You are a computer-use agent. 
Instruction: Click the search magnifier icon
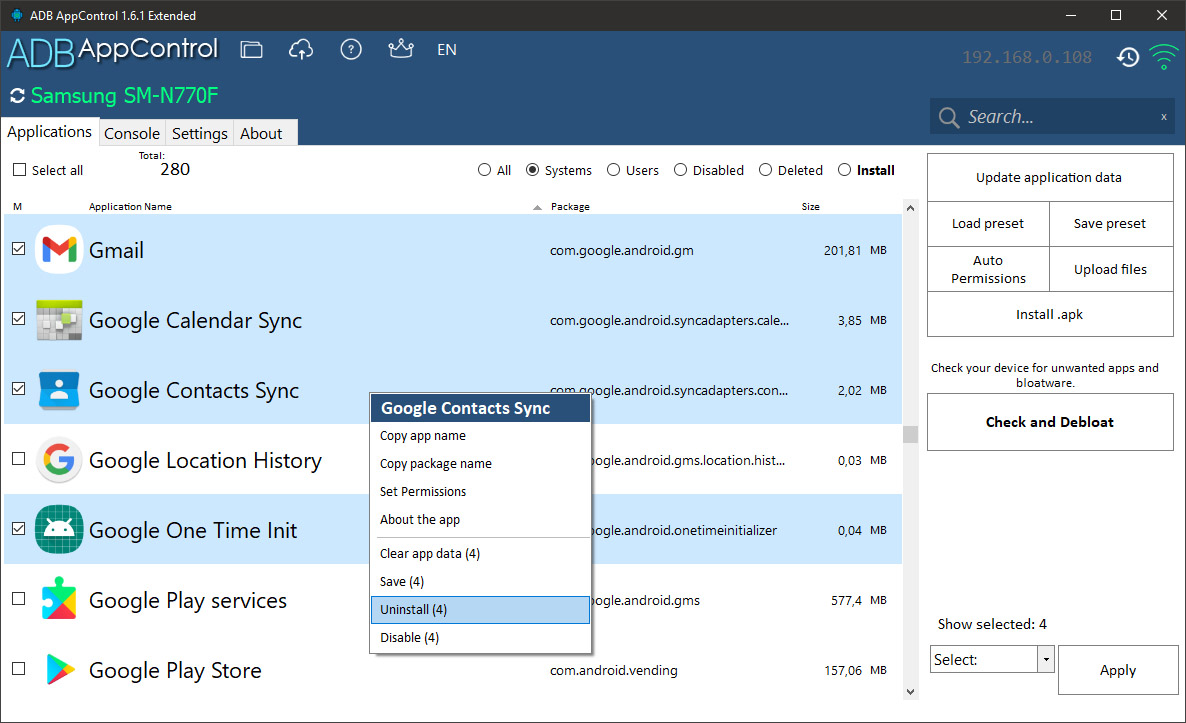tap(948, 117)
